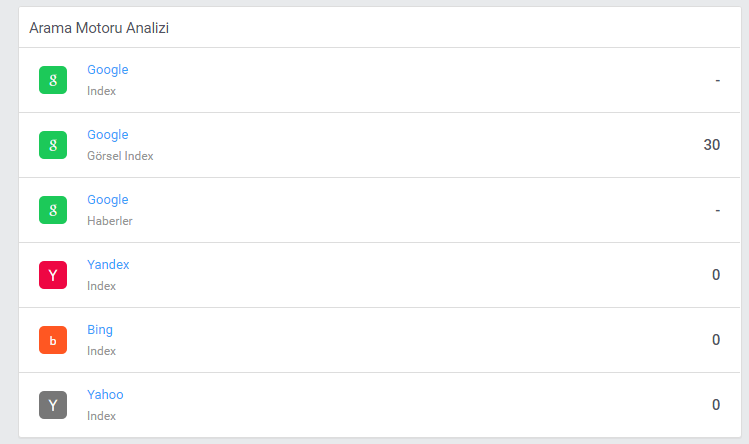Click the Arama Motoru Analizi heading
The image size is (749, 444).
[99, 28]
